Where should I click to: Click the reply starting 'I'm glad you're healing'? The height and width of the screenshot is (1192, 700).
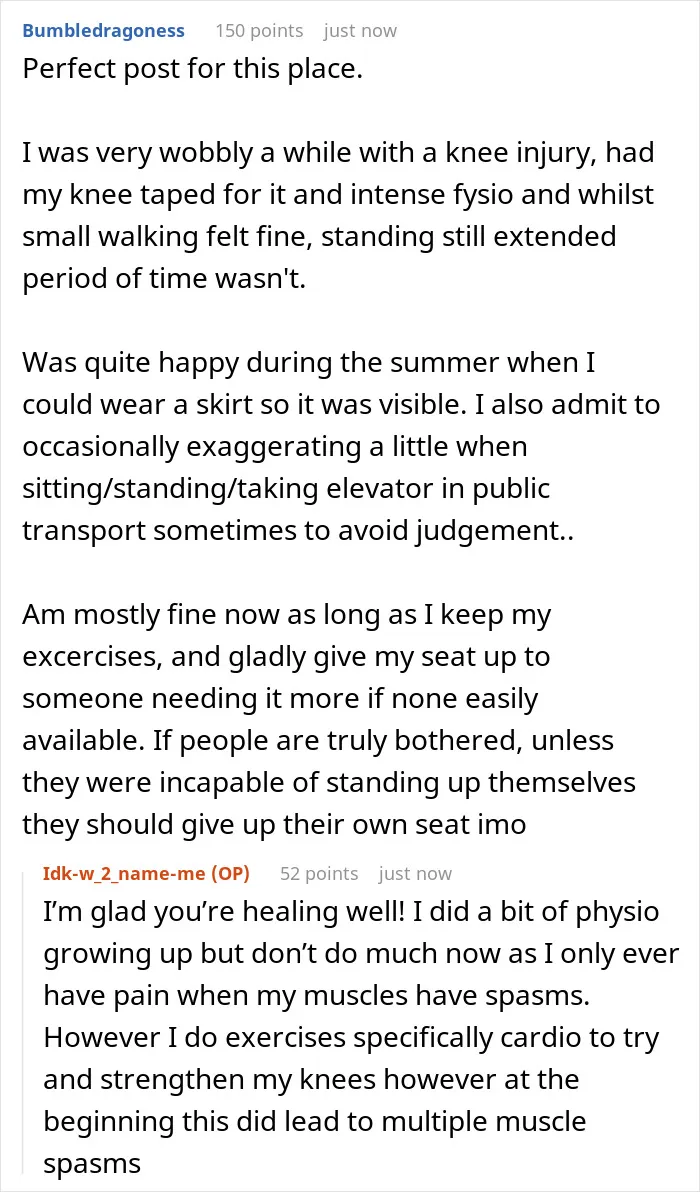[361, 1038]
